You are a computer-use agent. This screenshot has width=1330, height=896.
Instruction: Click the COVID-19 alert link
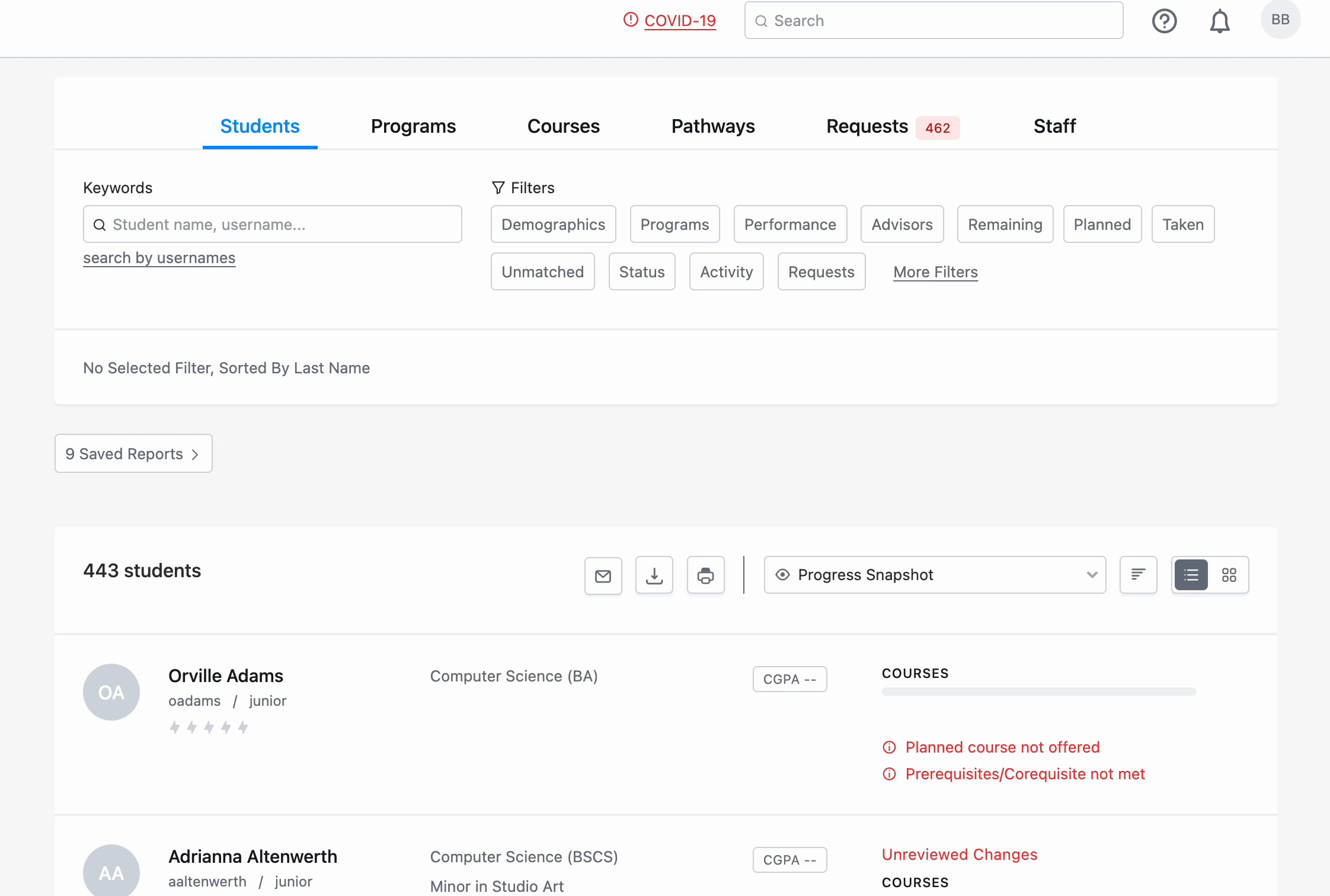click(x=680, y=20)
